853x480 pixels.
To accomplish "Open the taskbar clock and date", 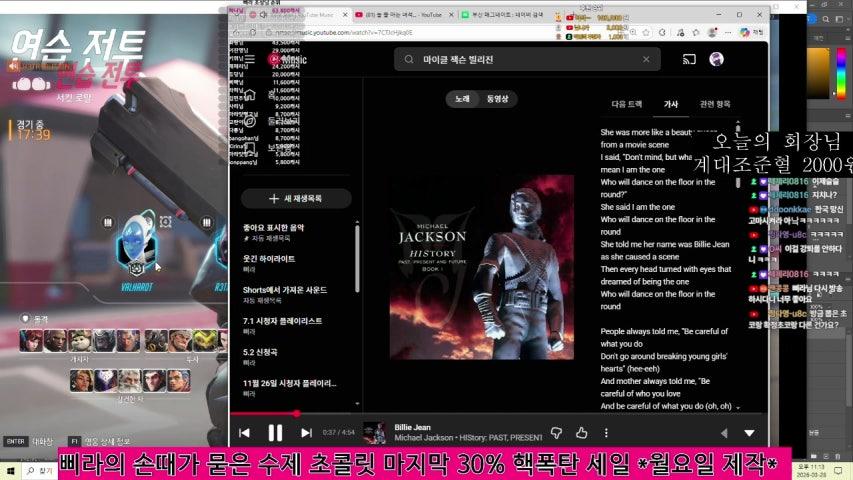I will pyautogui.click(x=811, y=471).
